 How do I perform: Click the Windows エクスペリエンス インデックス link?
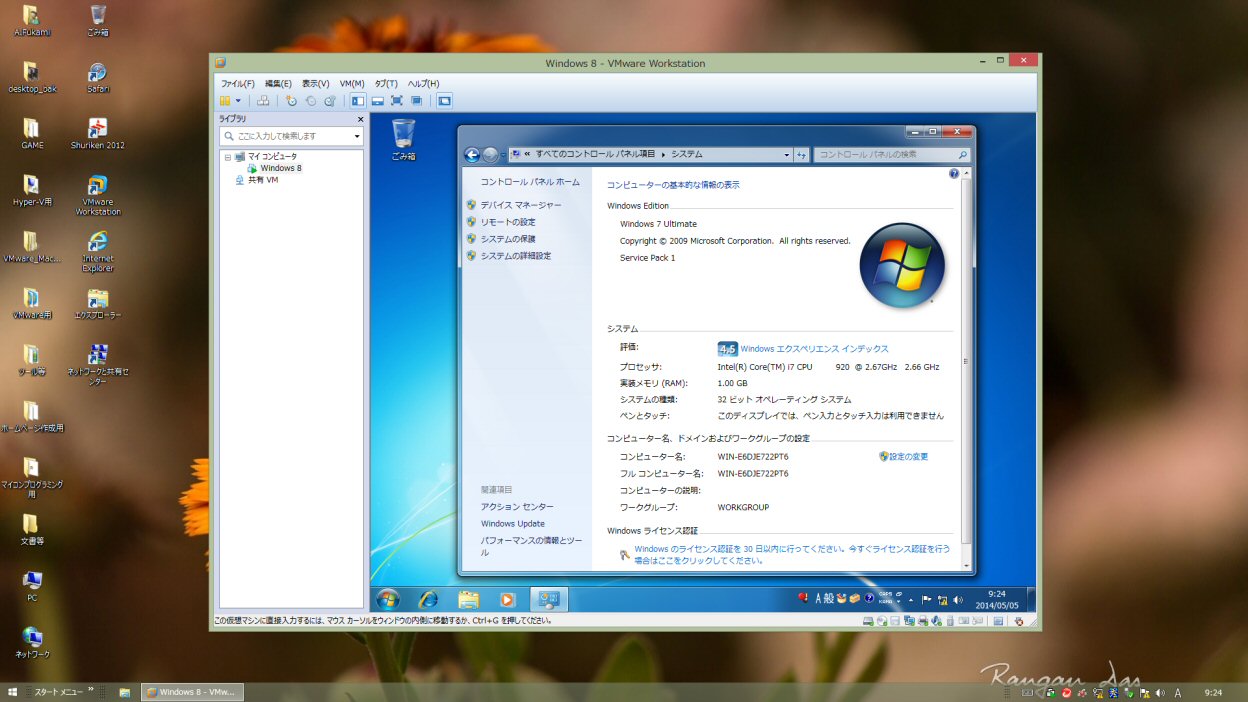pos(814,349)
